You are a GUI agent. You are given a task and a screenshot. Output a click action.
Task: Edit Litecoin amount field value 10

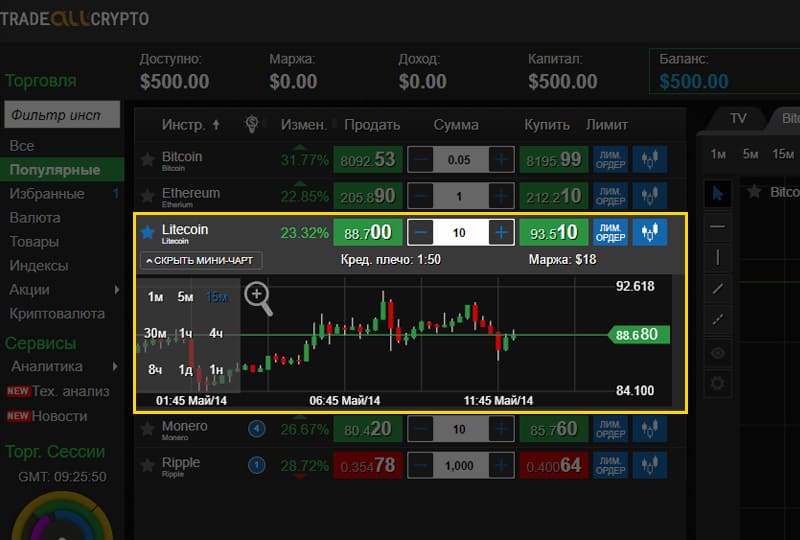460,233
